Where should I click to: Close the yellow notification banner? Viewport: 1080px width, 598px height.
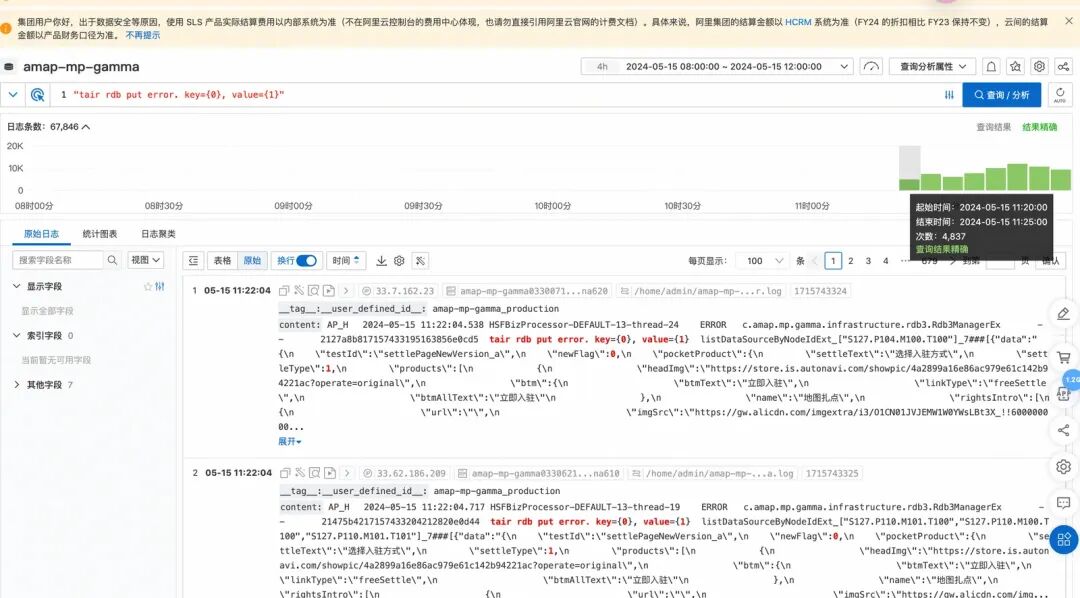click(1068, 21)
